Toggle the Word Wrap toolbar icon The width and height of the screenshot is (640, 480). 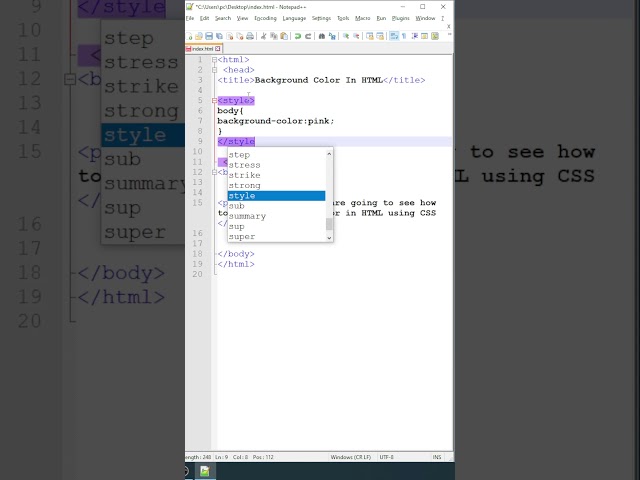394,36
